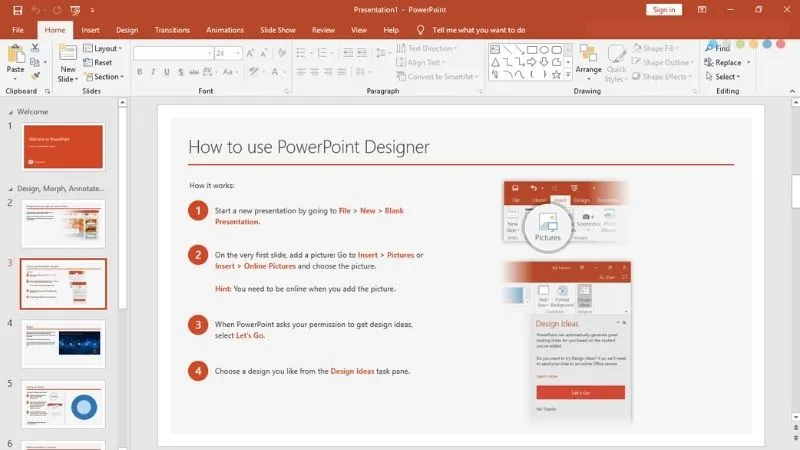
Task: Open the File tab
Action: (18, 30)
